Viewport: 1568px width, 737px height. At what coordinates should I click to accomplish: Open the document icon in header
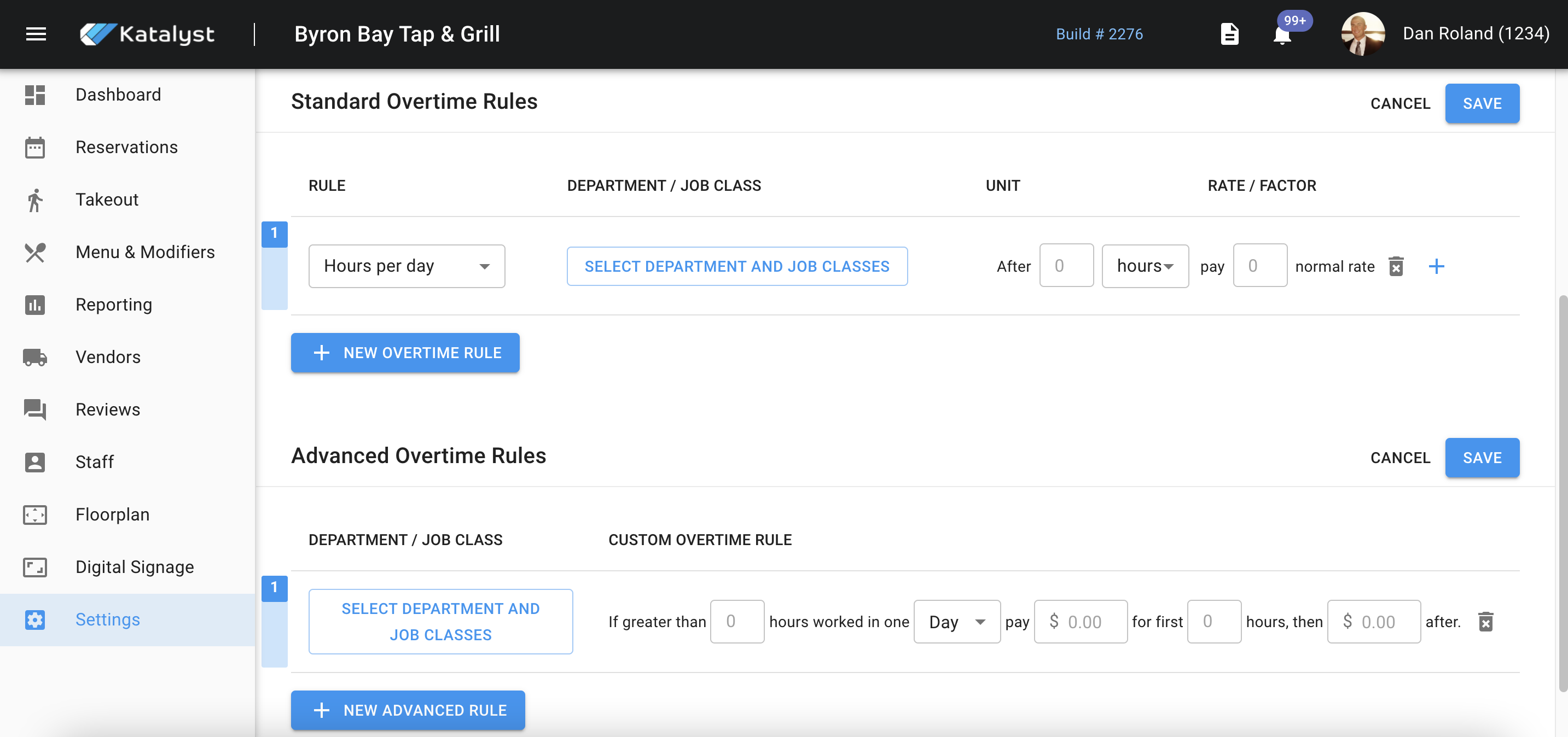click(x=1229, y=34)
